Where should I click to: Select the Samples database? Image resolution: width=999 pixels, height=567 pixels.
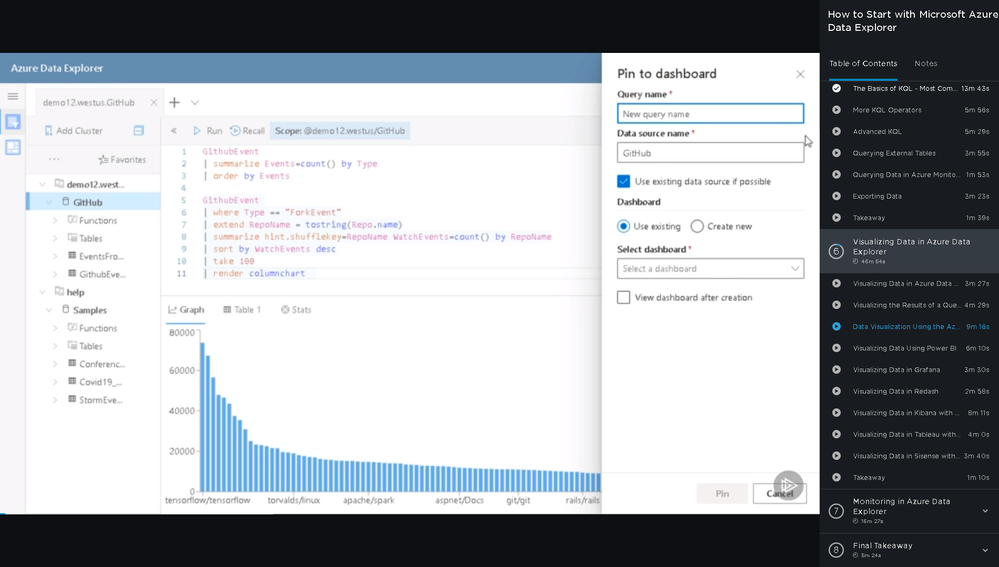pyautogui.click(x=89, y=310)
